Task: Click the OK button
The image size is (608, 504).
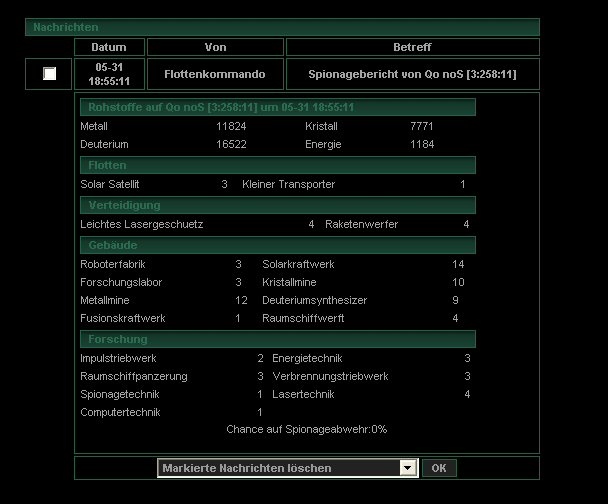Action: point(439,468)
